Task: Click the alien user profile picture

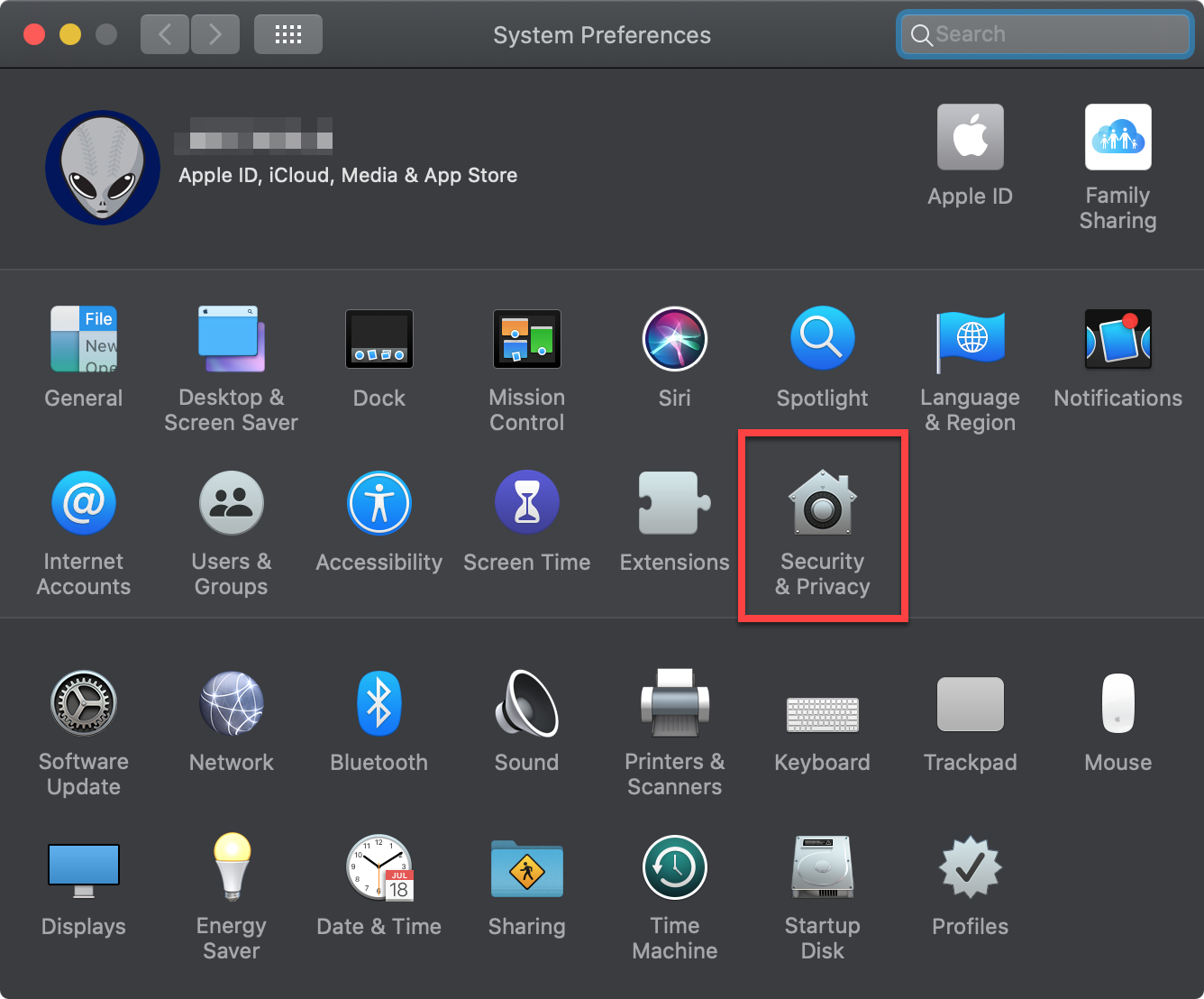Action: click(x=103, y=168)
